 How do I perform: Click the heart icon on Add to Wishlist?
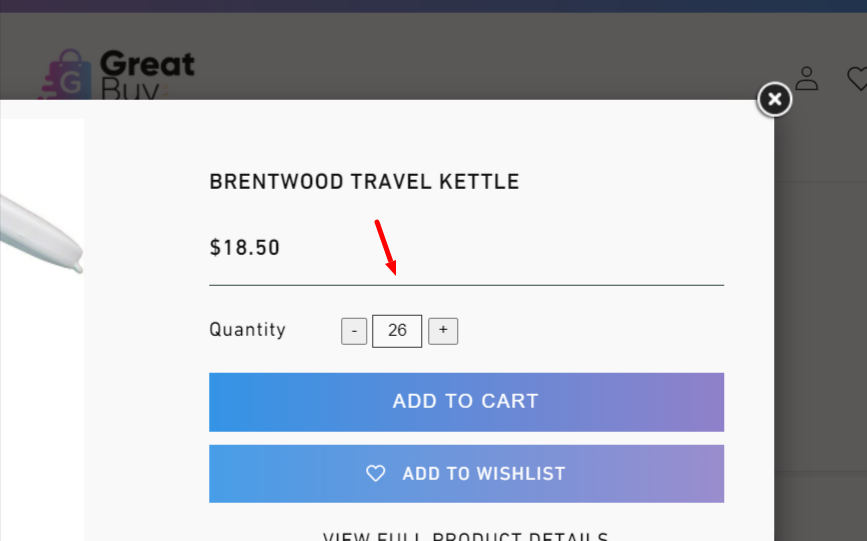coord(375,473)
